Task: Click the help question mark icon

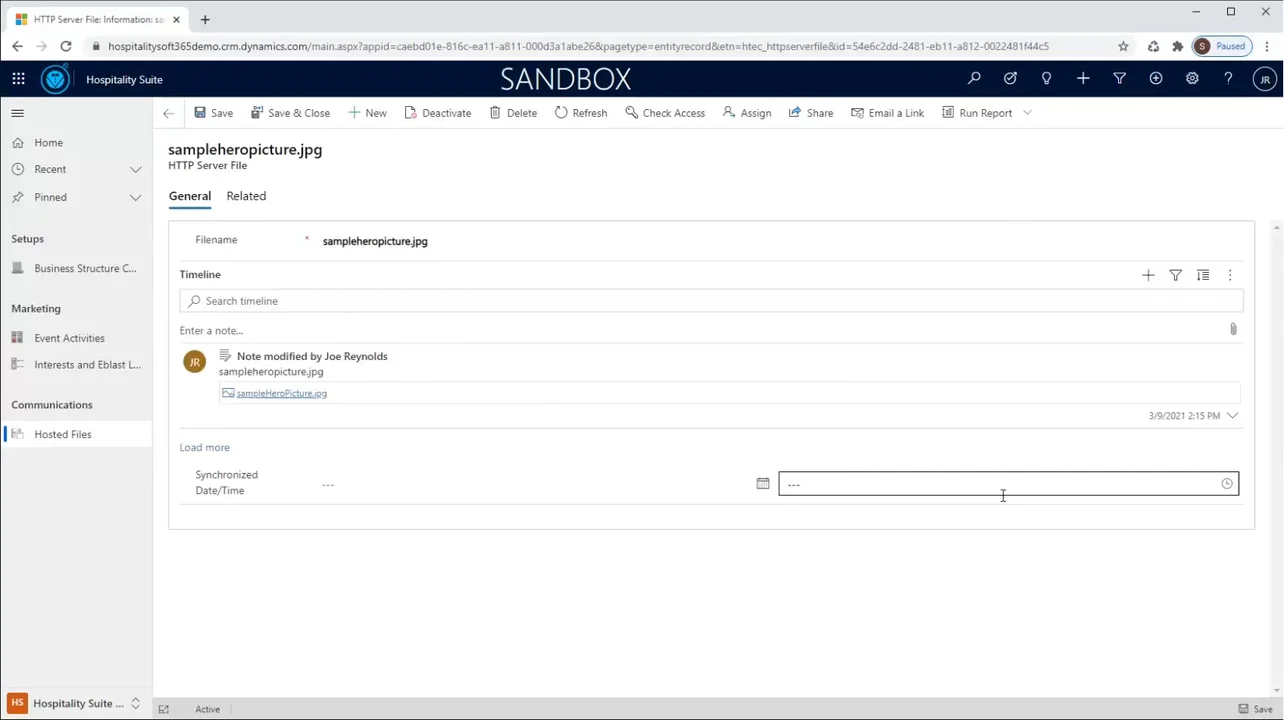Action: (1228, 79)
